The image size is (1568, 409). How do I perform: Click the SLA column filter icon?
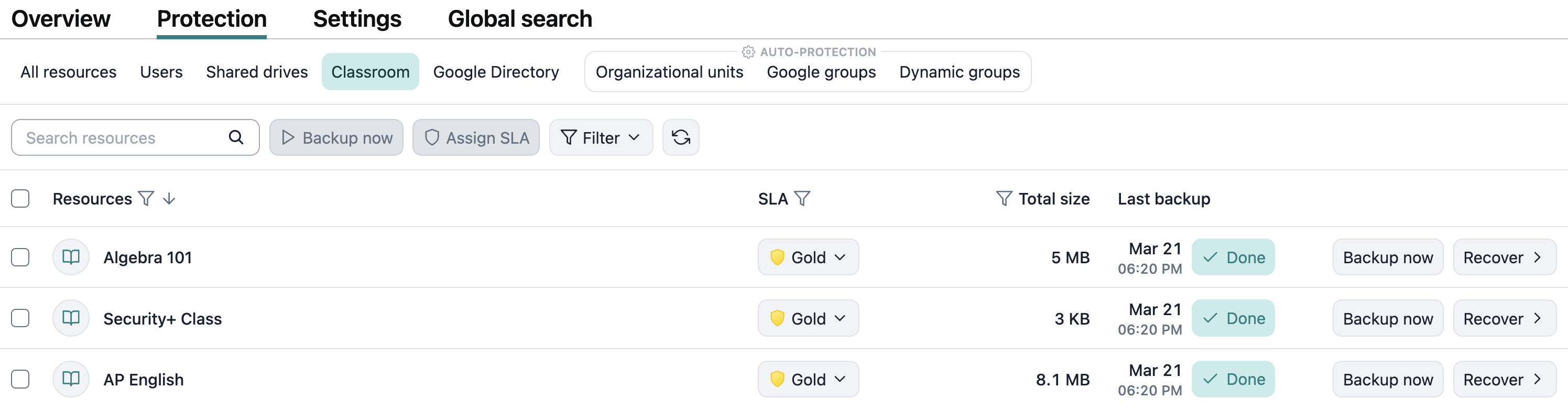(x=802, y=199)
